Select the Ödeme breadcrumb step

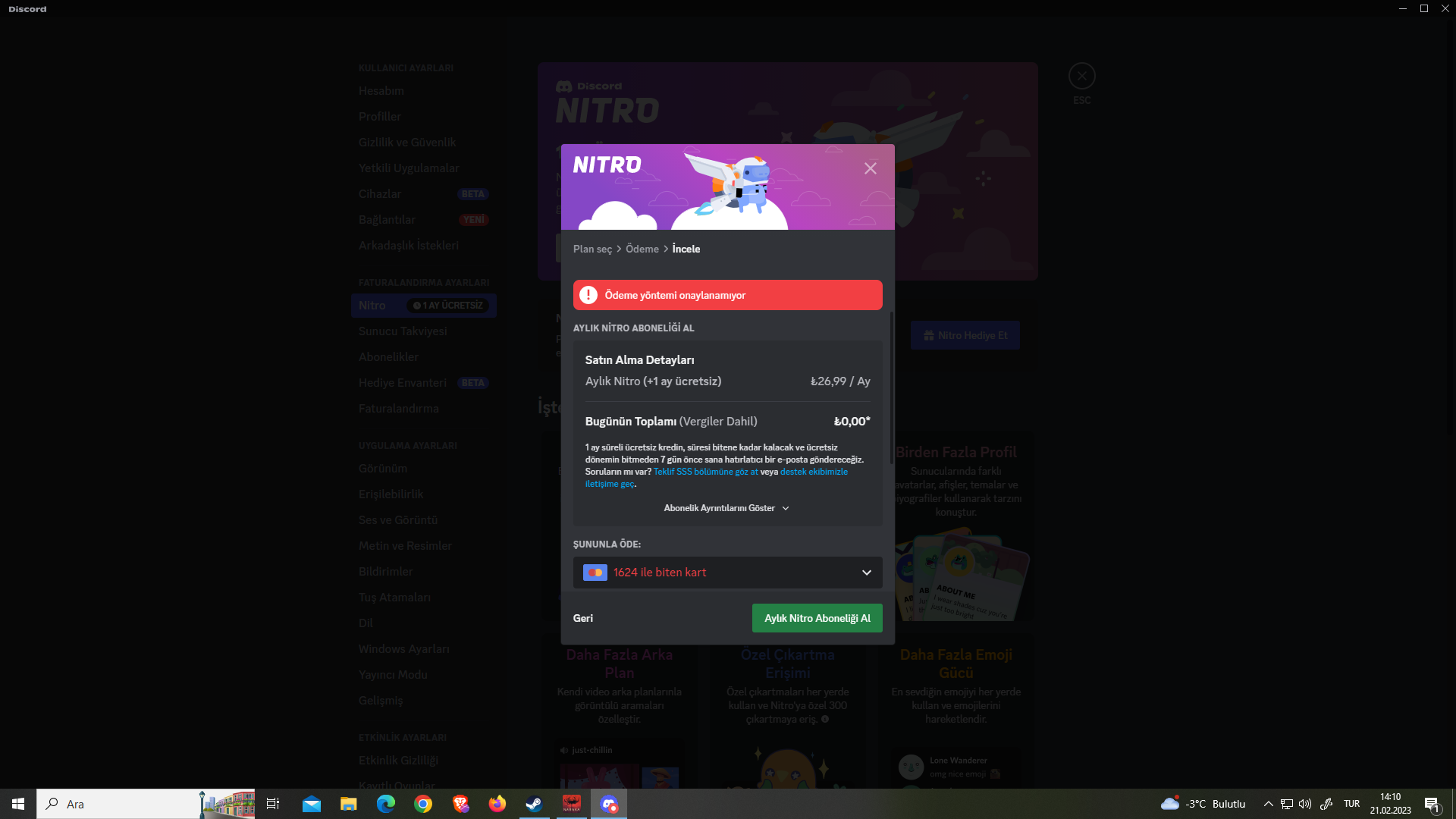click(642, 249)
